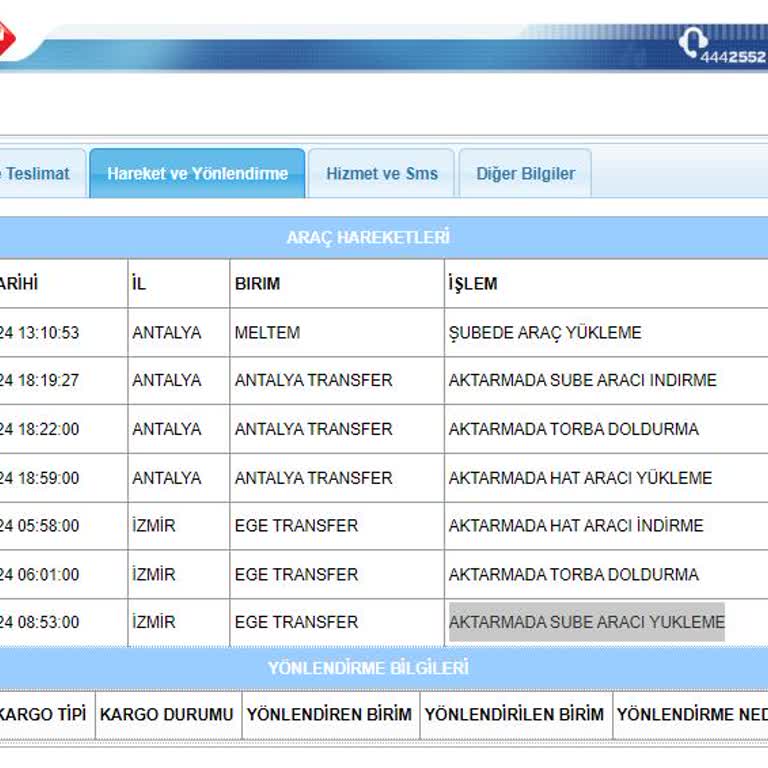Click İZMİR in the 06:01:00 row
The image size is (768, 768).
coord(179,574)
